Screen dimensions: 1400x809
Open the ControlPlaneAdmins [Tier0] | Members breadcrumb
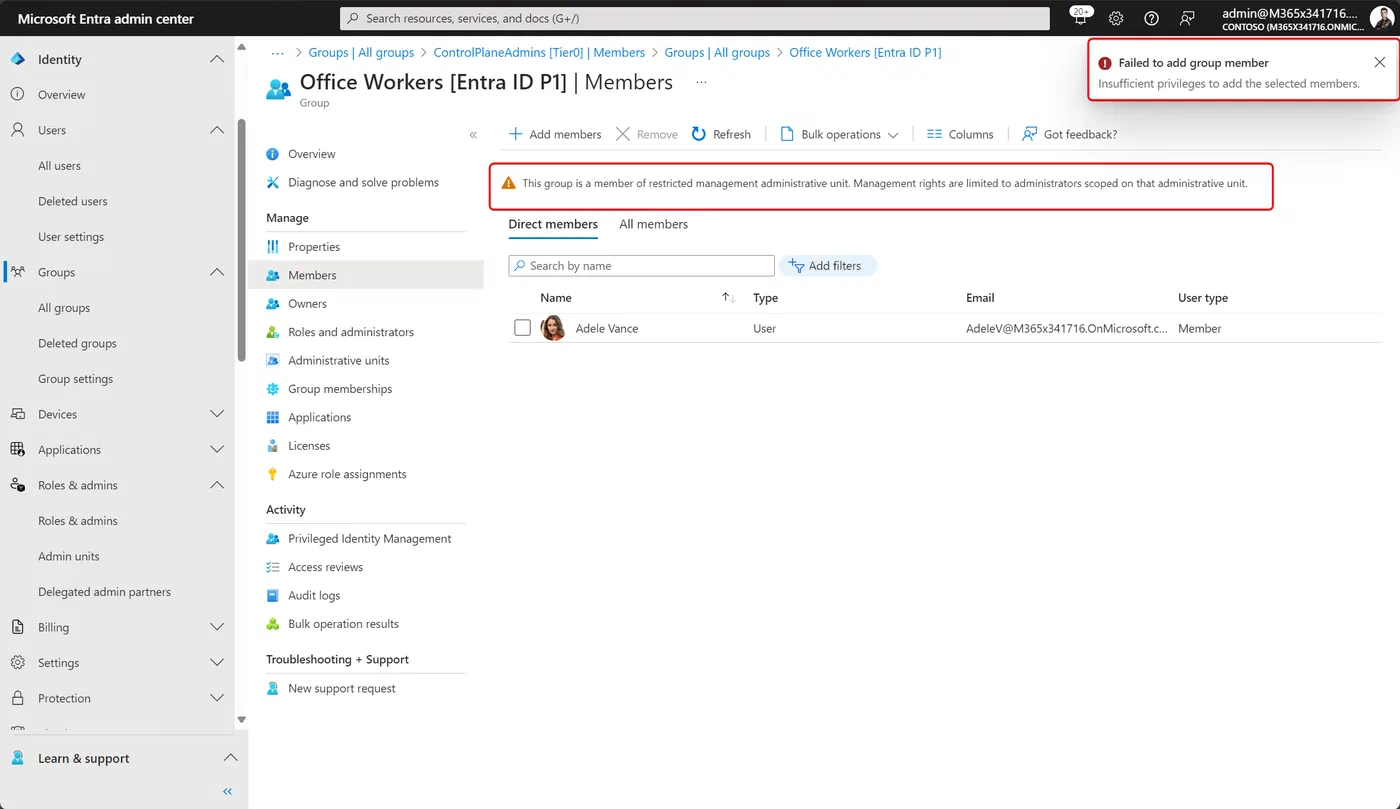pyautogui.click(x=539, y=52)
